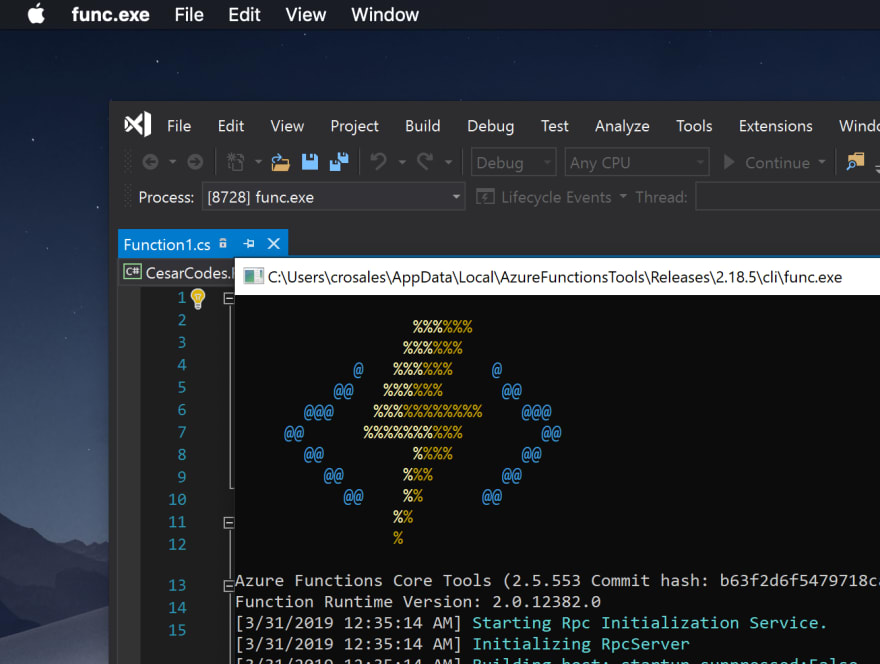This screenshot has width=880, height=664.
Task: Collapse the code block at line 13
Action: click(228, 587)
